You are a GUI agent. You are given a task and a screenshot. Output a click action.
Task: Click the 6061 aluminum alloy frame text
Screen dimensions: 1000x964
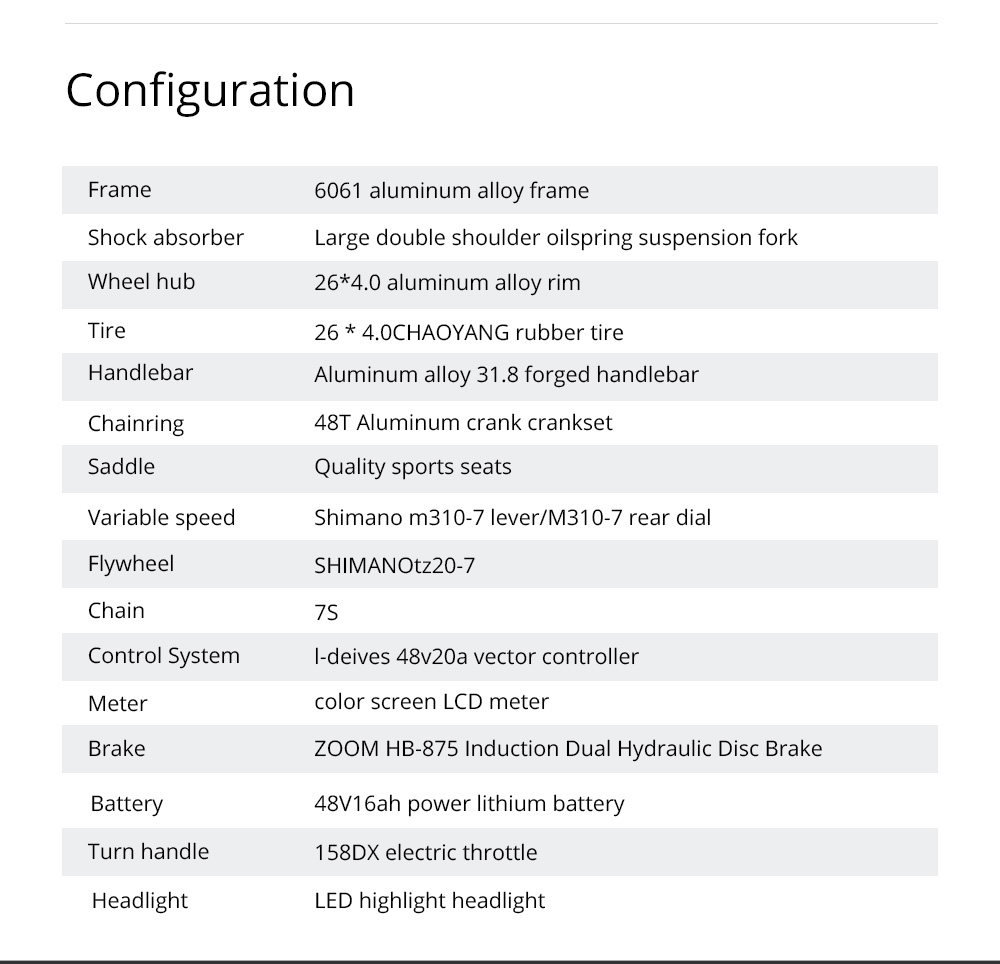pos(452,191)
